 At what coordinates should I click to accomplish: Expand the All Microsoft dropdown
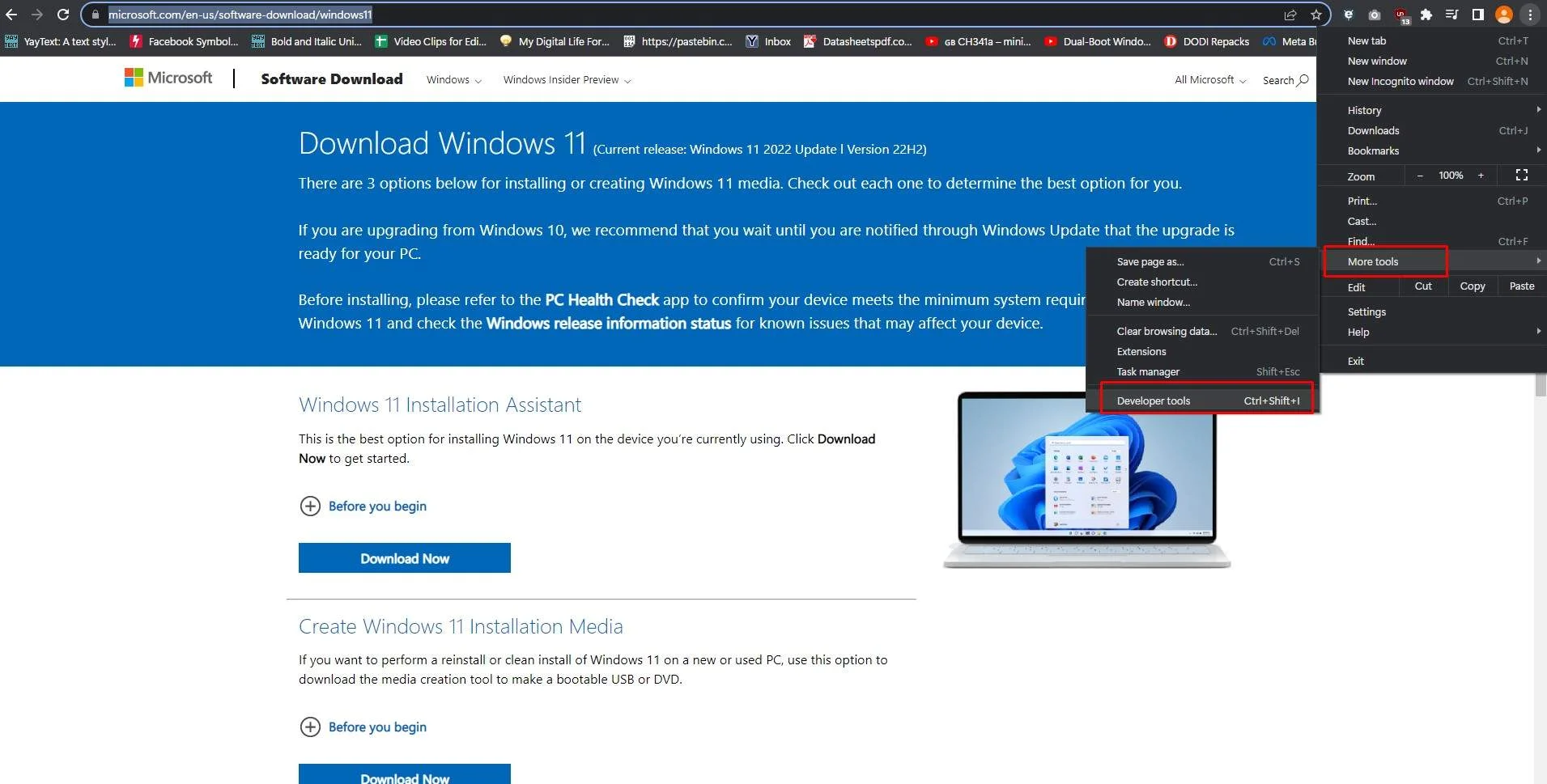pos(1210,80)
